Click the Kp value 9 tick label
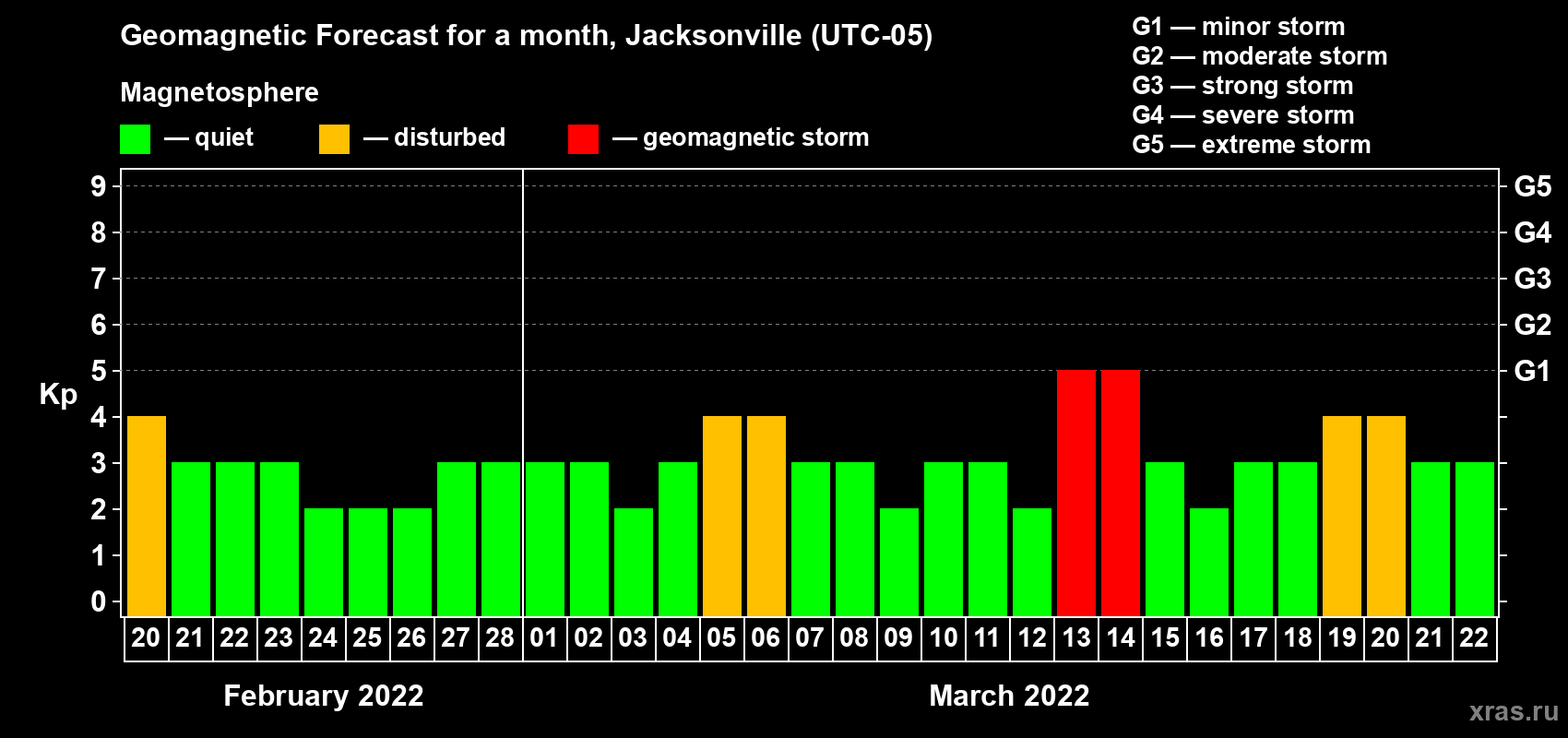1568x738 pixels. coord(99,186)
